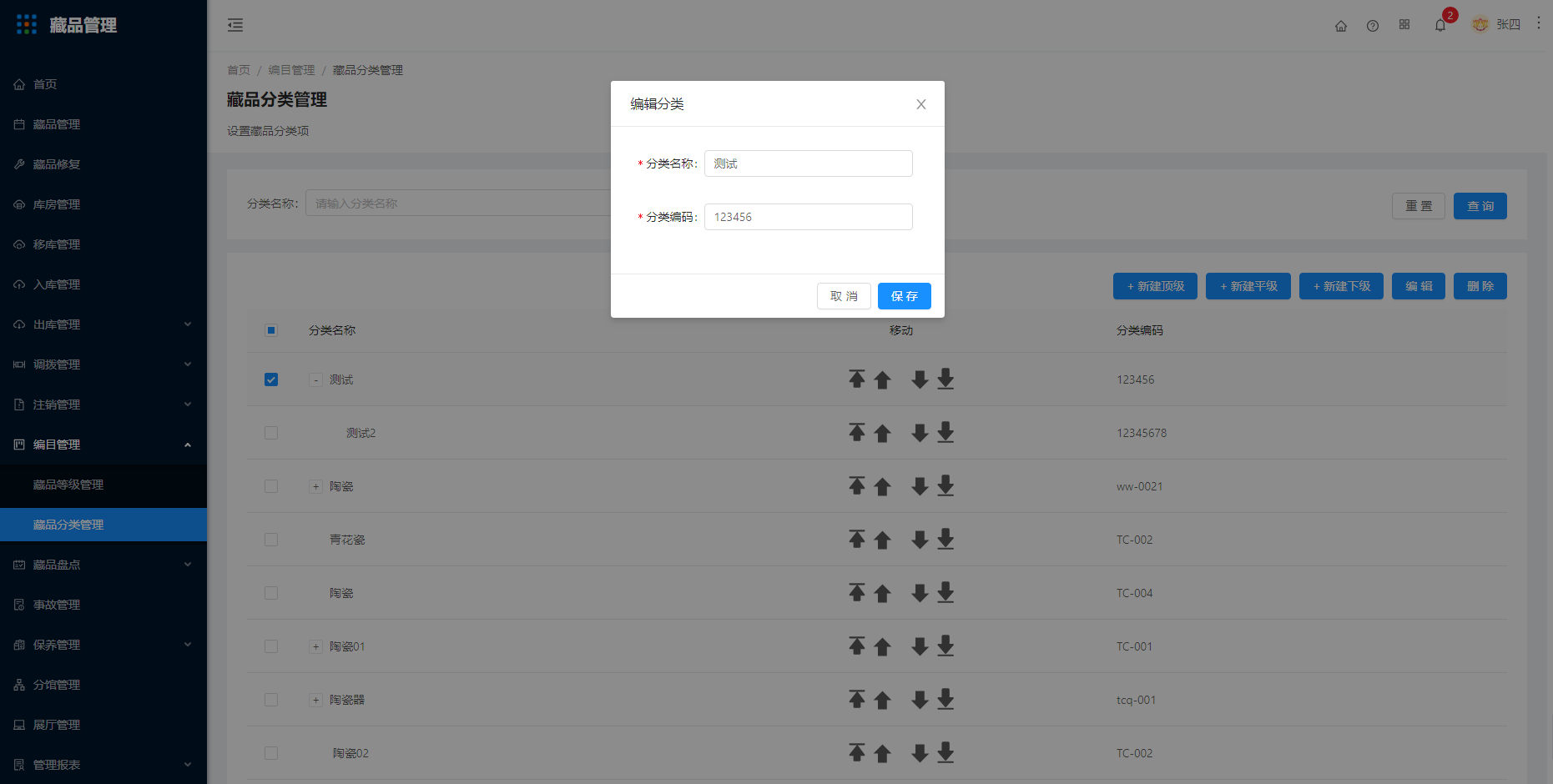Uncheck the 测试 row checkbox

click(x=271, y=379)
